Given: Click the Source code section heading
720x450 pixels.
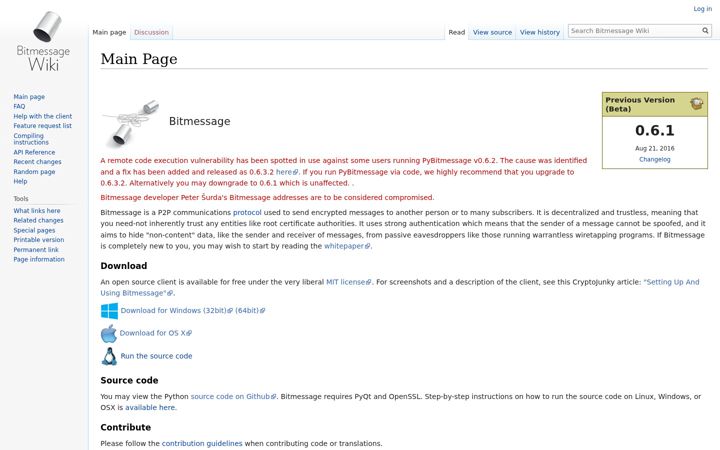Looking at the screenshot, I should tap(129, 381).
